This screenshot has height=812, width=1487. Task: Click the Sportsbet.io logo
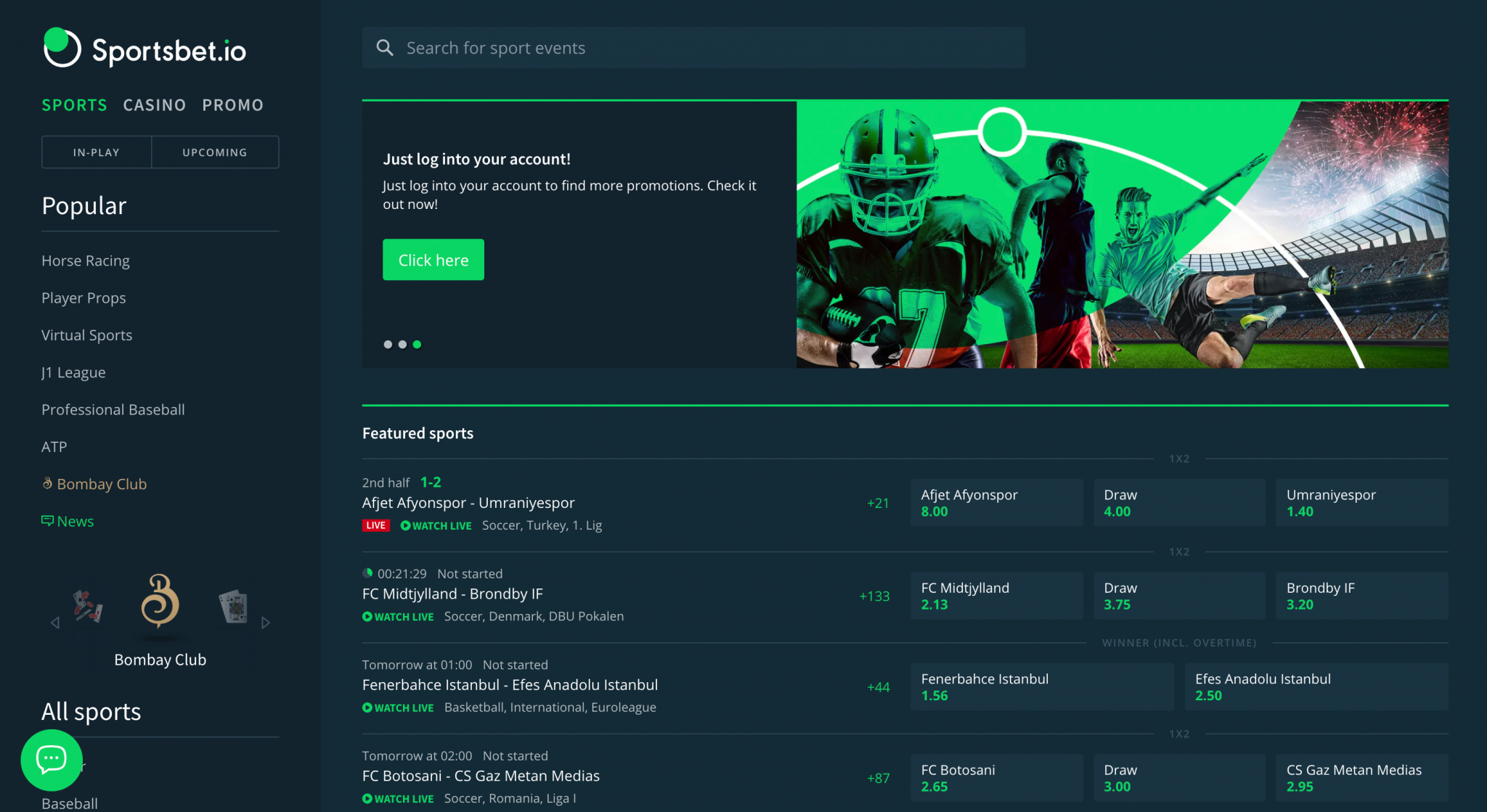click(144, 49)
